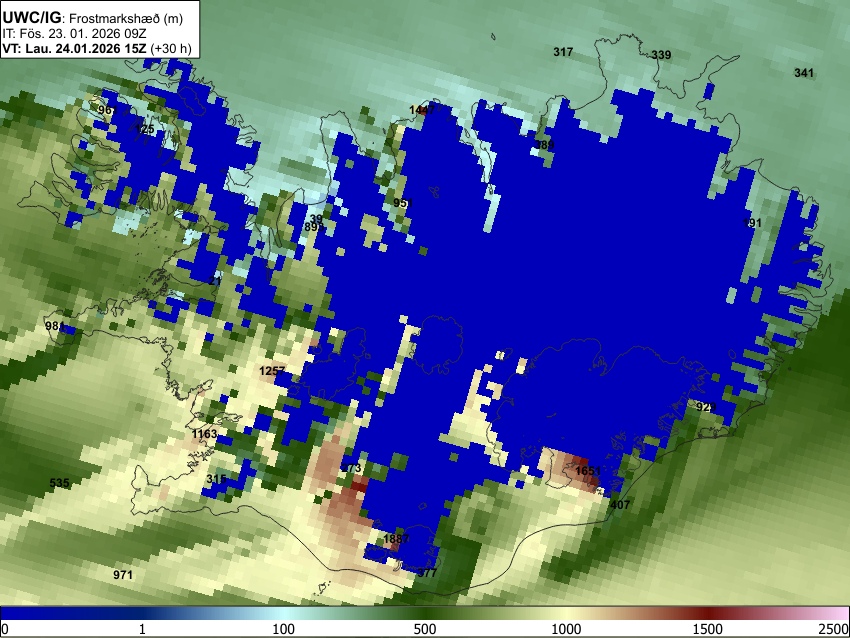Viewport: 850px width, 638px height.
Task: Click the map value 971
Action: pyautogui.click(x=123, y=575)
